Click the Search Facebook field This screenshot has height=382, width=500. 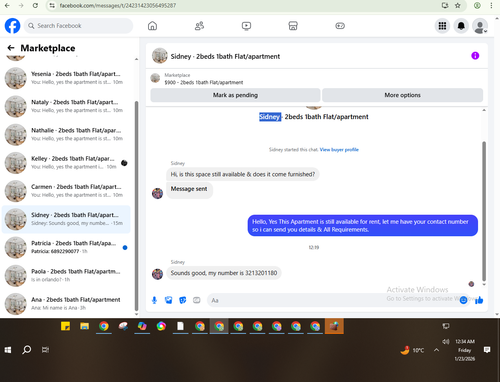coord(78,26)
